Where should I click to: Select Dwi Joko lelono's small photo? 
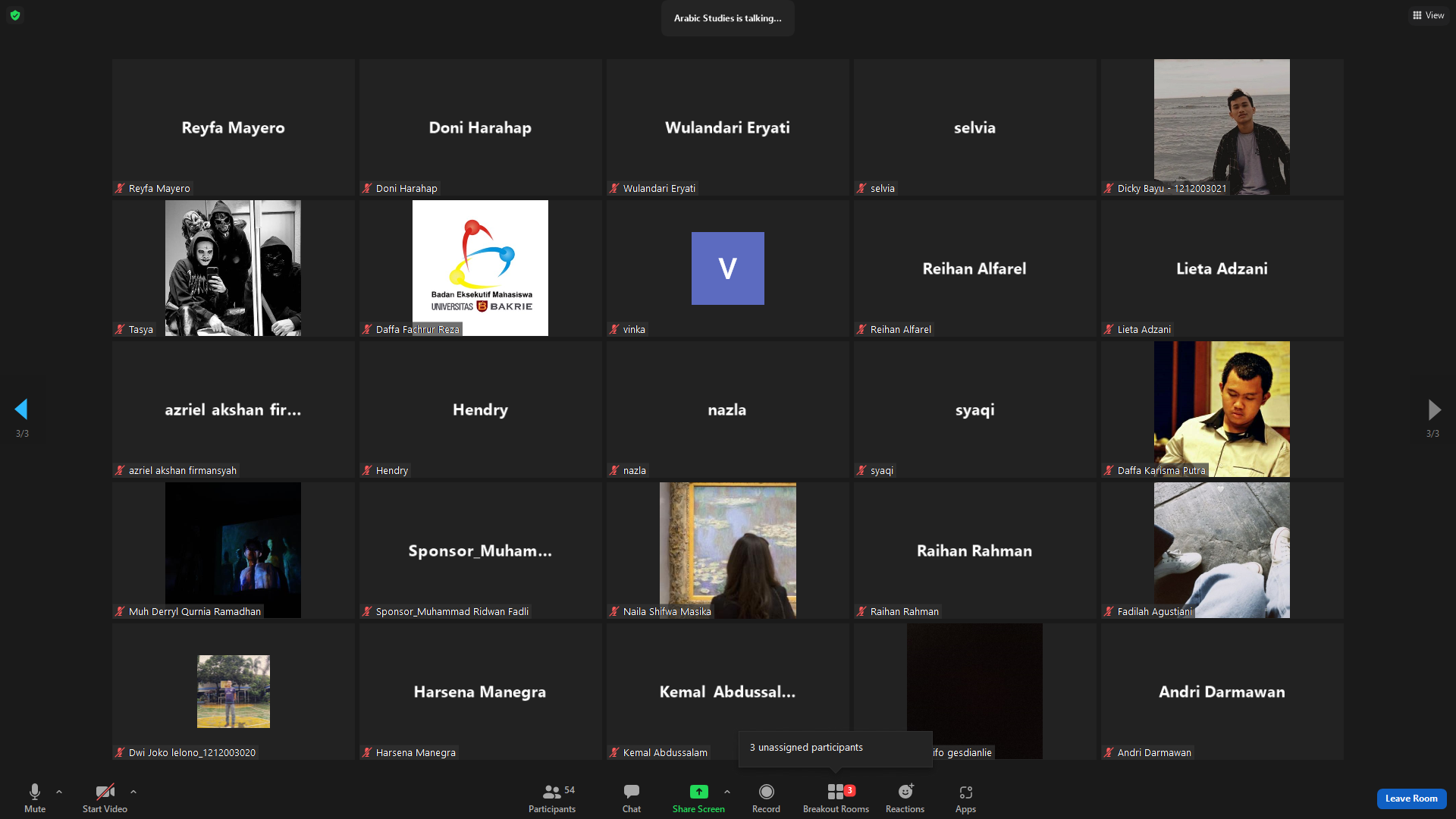234,692
